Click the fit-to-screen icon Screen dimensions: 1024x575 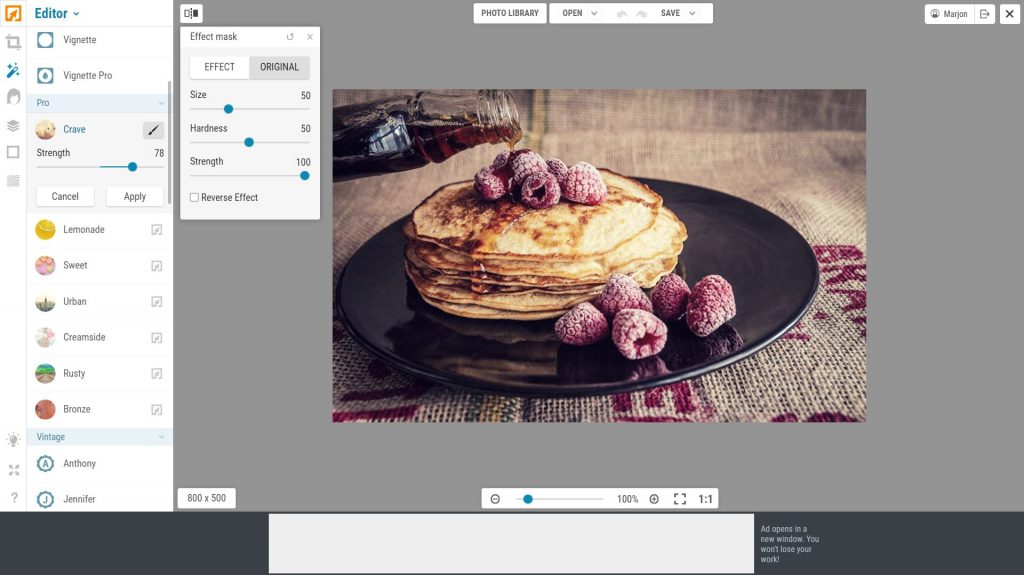tap(680, 499)
